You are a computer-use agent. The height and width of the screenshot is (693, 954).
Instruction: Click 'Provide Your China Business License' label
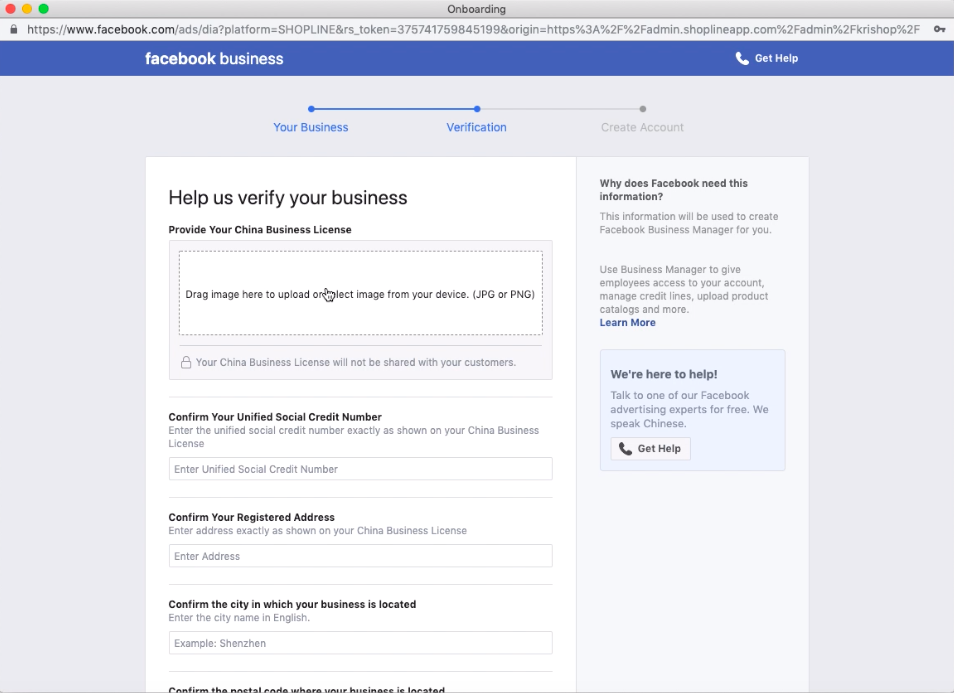(260, 229)
